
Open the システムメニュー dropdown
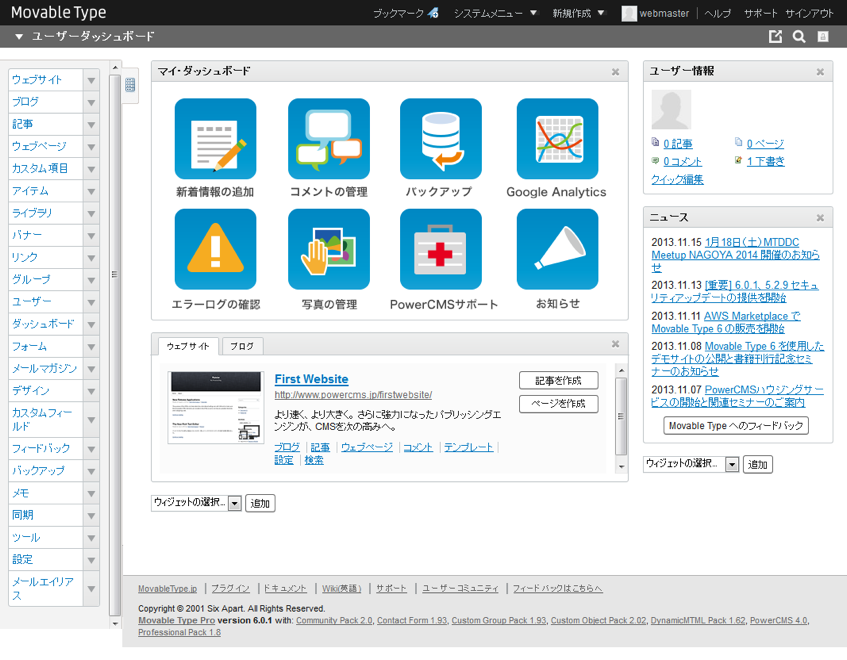pyautogui.click(x=495, y=14)
